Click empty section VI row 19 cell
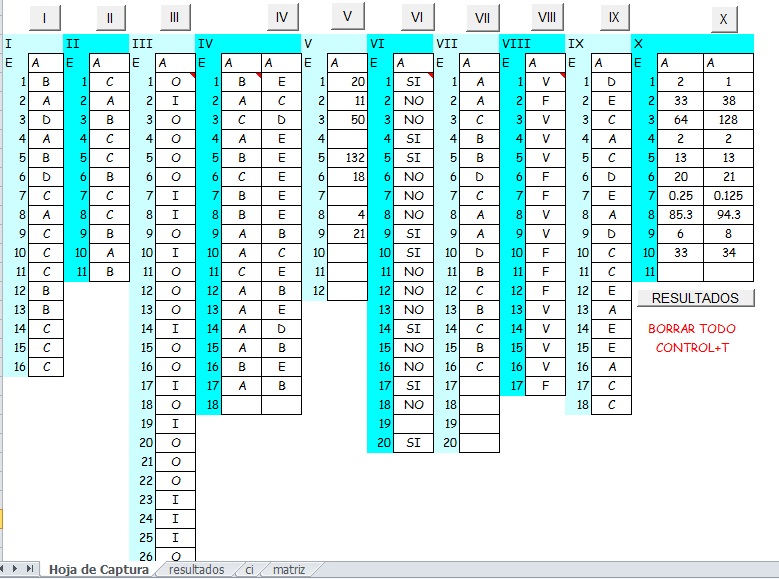This screenshot has width=779, height=579. [413, 424]
